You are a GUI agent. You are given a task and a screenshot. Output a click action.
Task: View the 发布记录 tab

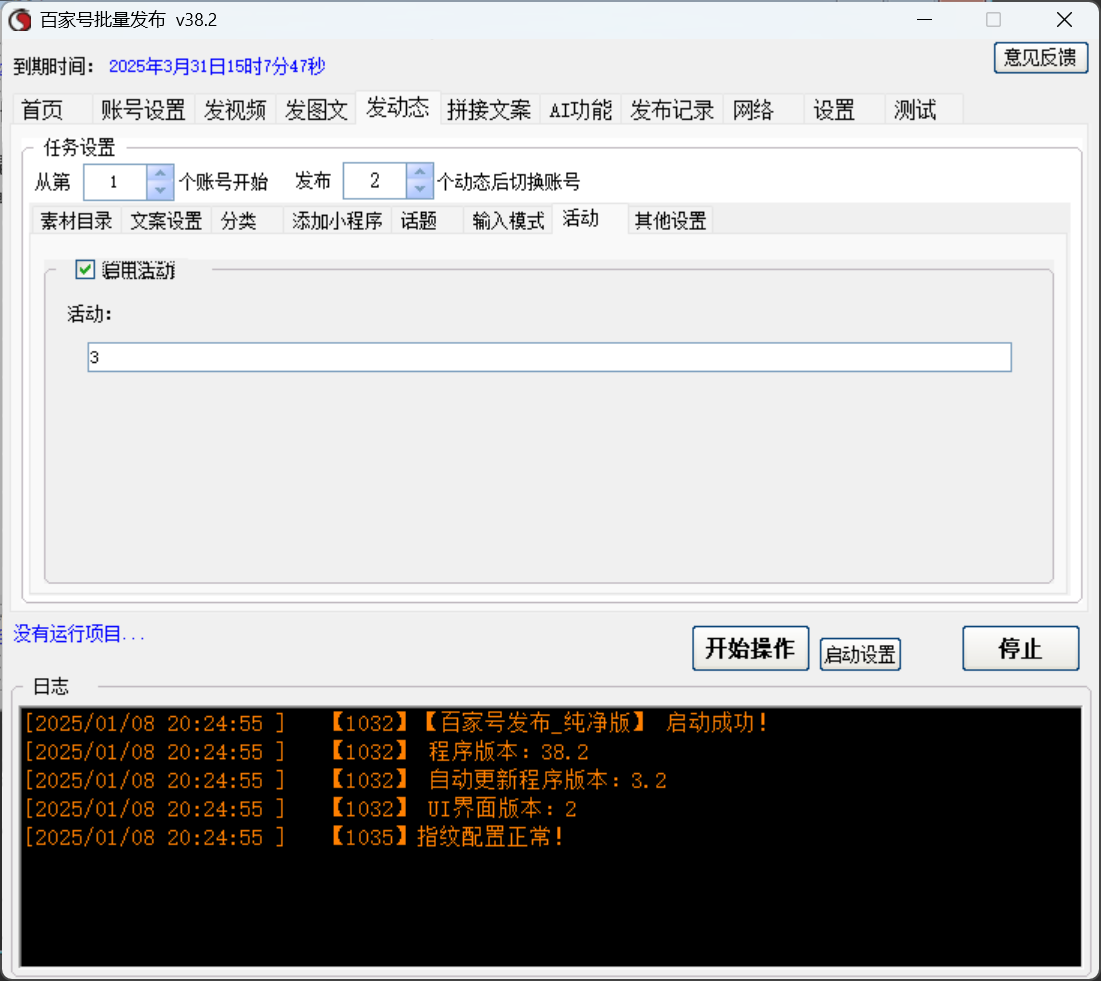[x=672, y=110]
